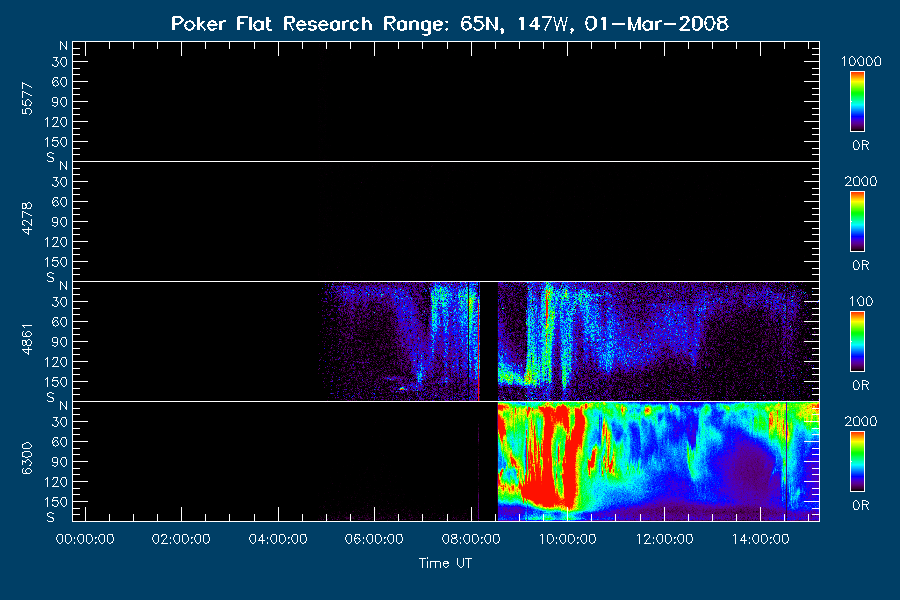Click the Poker Flat Research Range plot title

point(450,24)
